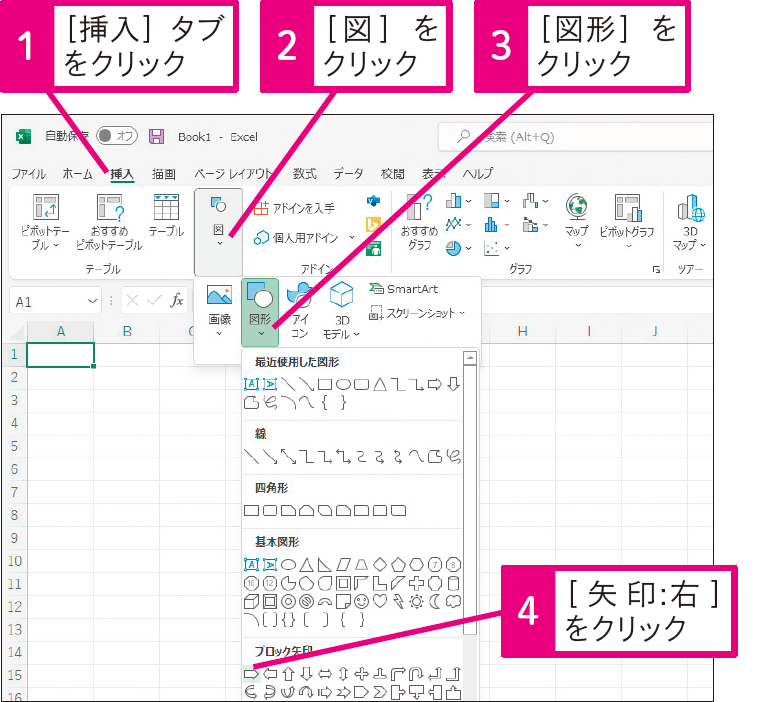
Task: Click the Bing Maps add-in icon
Action: tap(374, 224)
